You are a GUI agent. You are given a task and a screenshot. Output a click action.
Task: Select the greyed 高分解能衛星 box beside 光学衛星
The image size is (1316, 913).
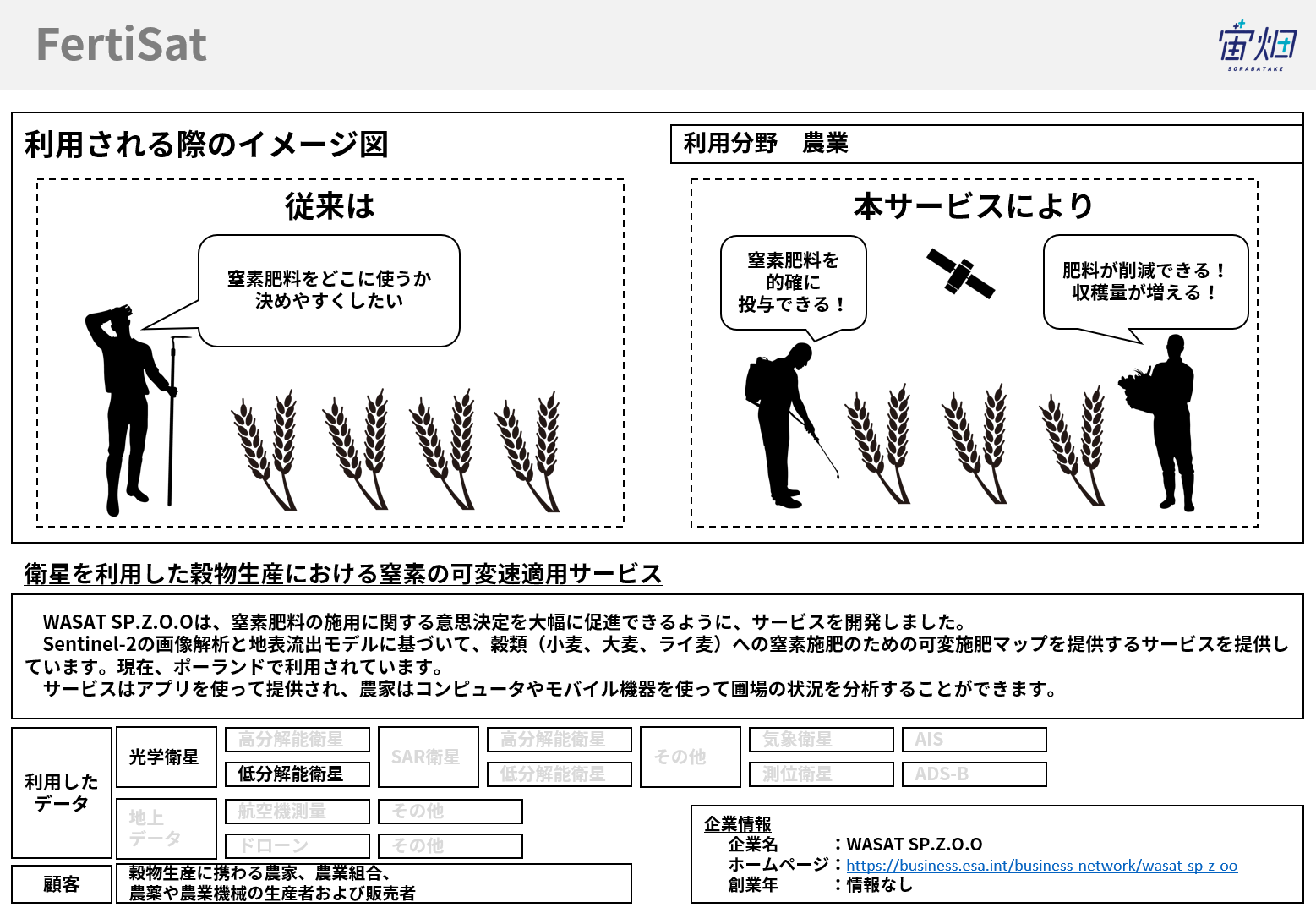(298, 740)
